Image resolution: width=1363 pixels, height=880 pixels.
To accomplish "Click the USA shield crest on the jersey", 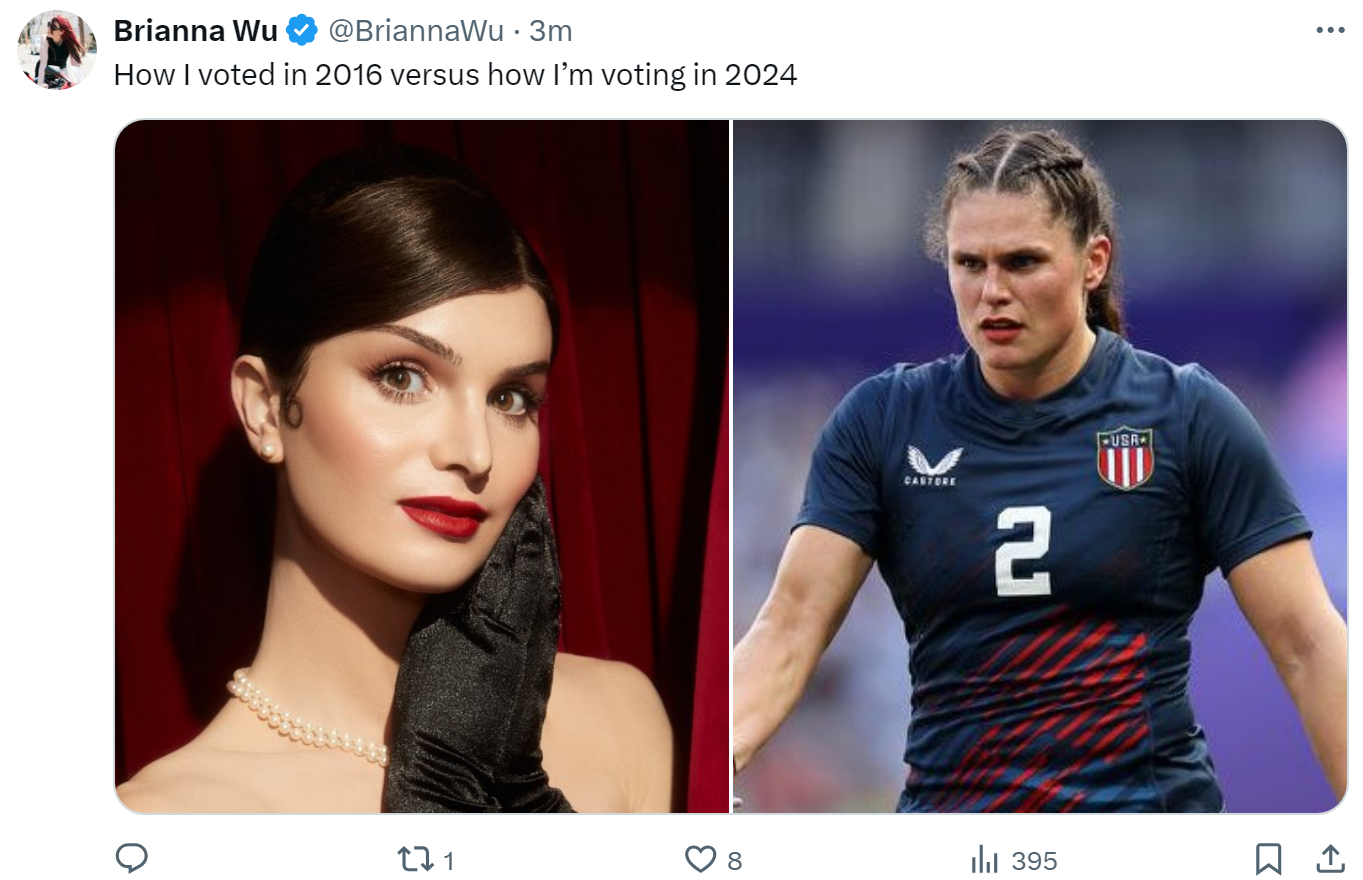I will (1125, 458).
